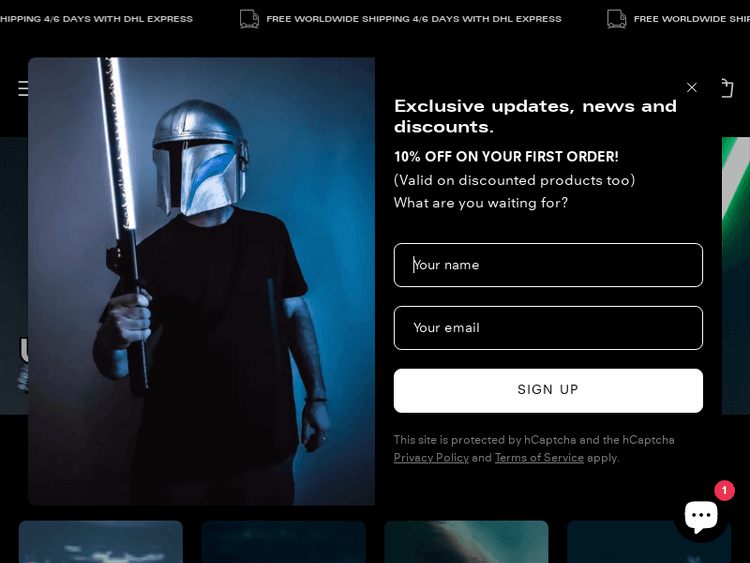Focus the Your email input field
This screenshot has width=750, height=563.
tap(548, 328)
